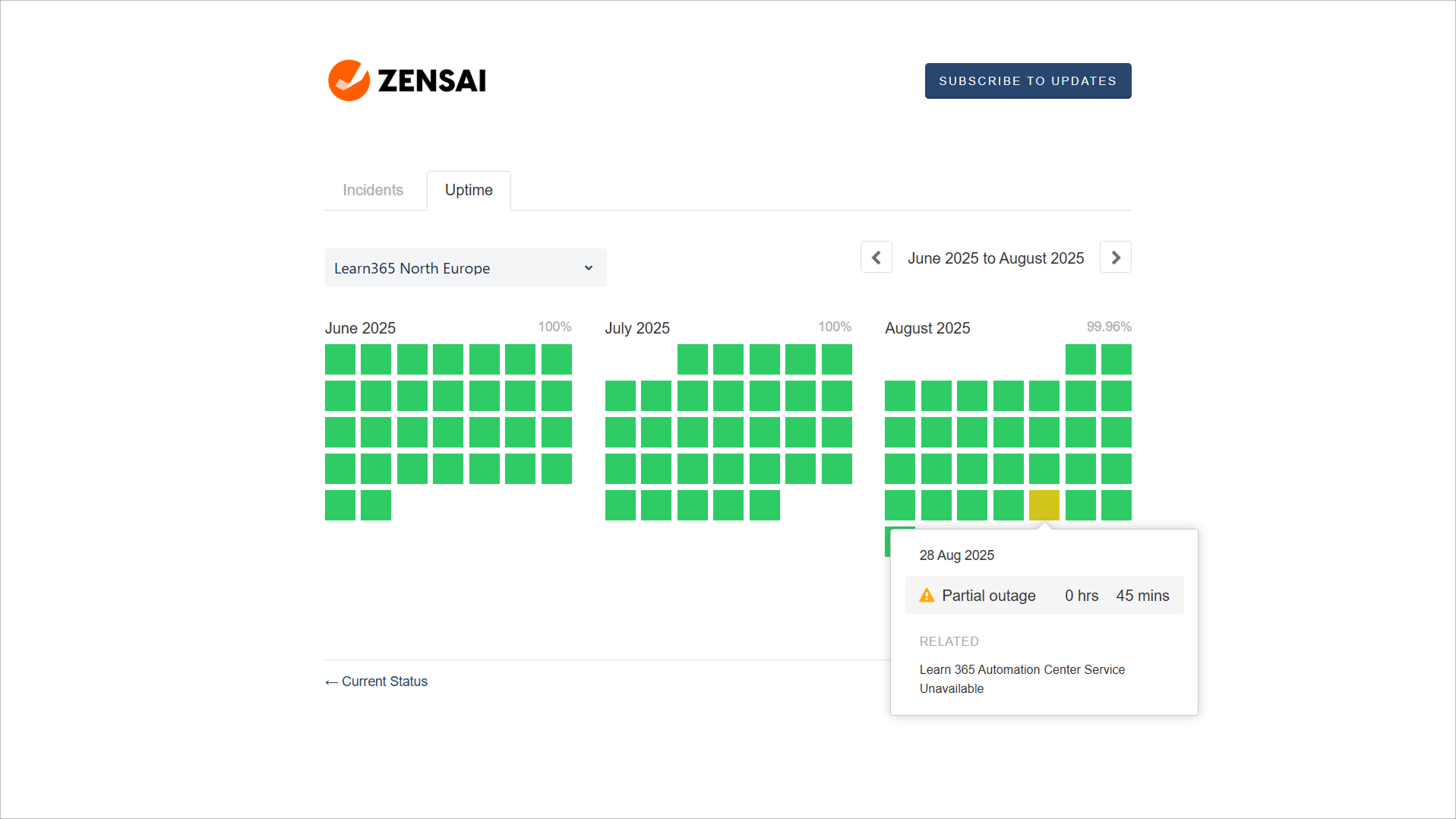Go to next date range arrow
The image size is (1456, 819).
(x=1115, y=258)
